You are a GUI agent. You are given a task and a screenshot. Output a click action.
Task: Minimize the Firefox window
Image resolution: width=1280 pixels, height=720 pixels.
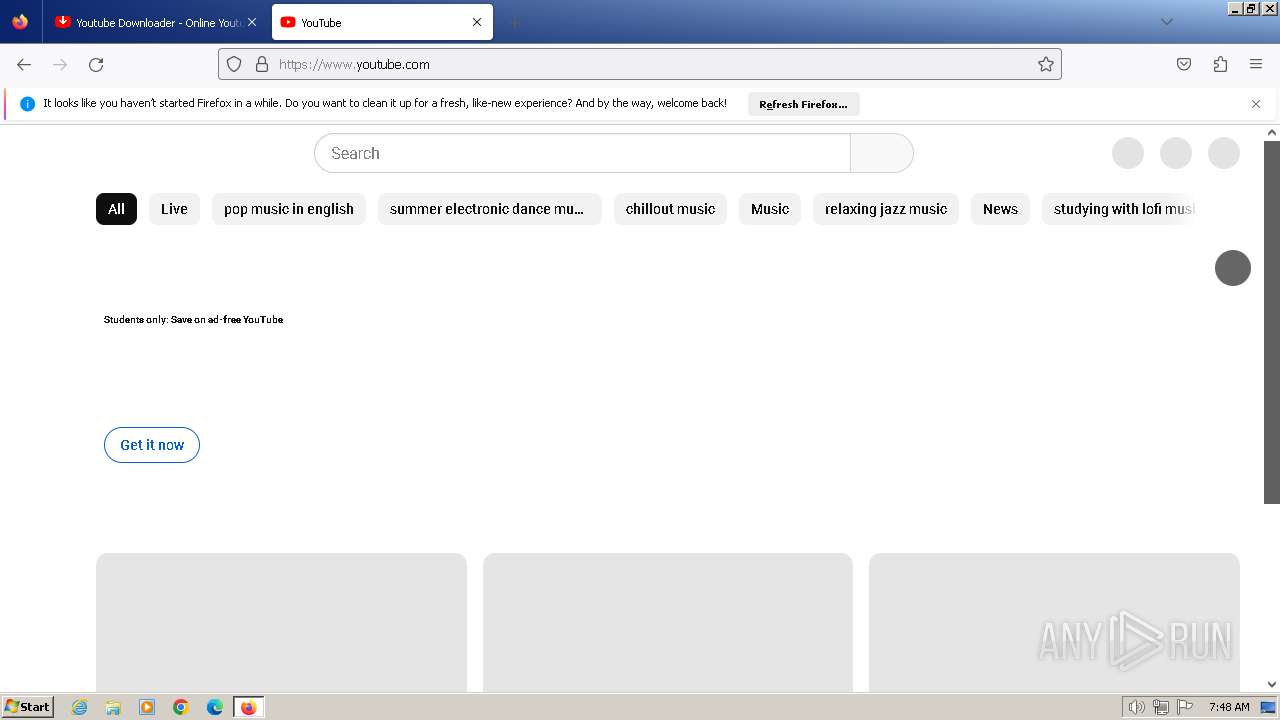tap(1236, 8)
